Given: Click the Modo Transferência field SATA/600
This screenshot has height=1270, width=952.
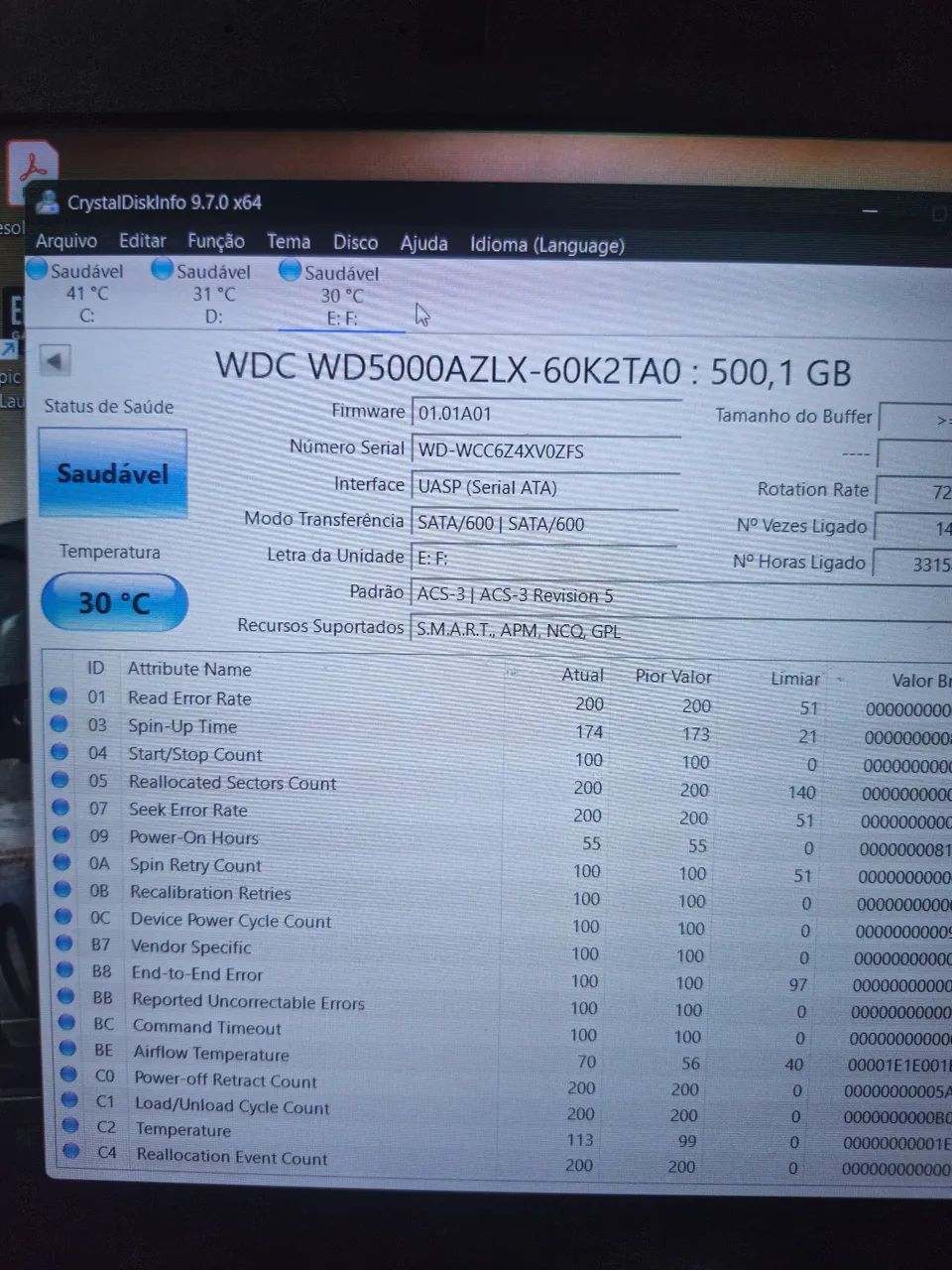Looking at the screenshot, I should [x=544, y=523].
